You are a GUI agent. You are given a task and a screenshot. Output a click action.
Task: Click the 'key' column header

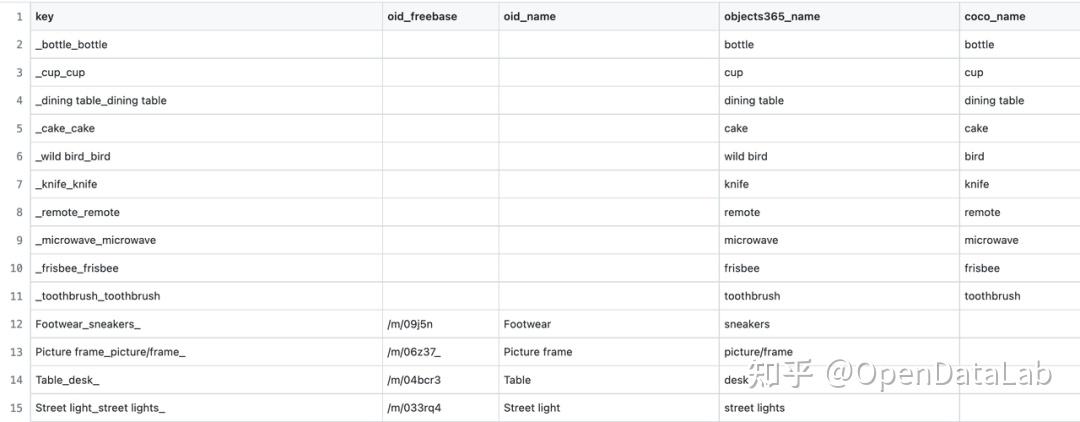tap(206, 17)
